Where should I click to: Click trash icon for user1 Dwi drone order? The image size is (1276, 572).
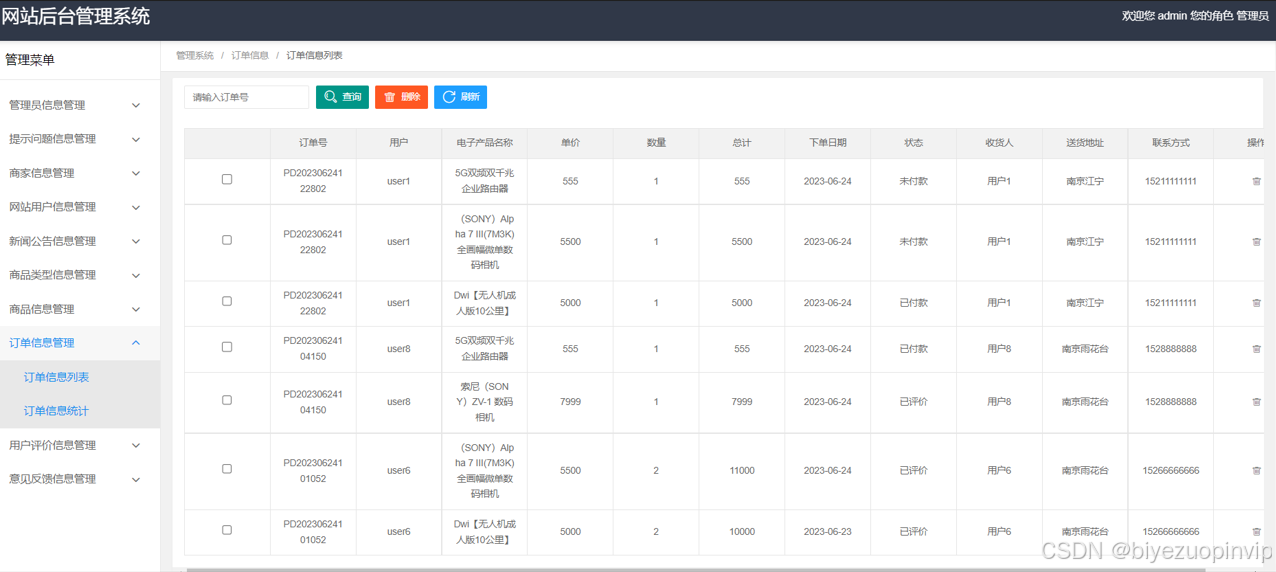(x=1257, y=303)
